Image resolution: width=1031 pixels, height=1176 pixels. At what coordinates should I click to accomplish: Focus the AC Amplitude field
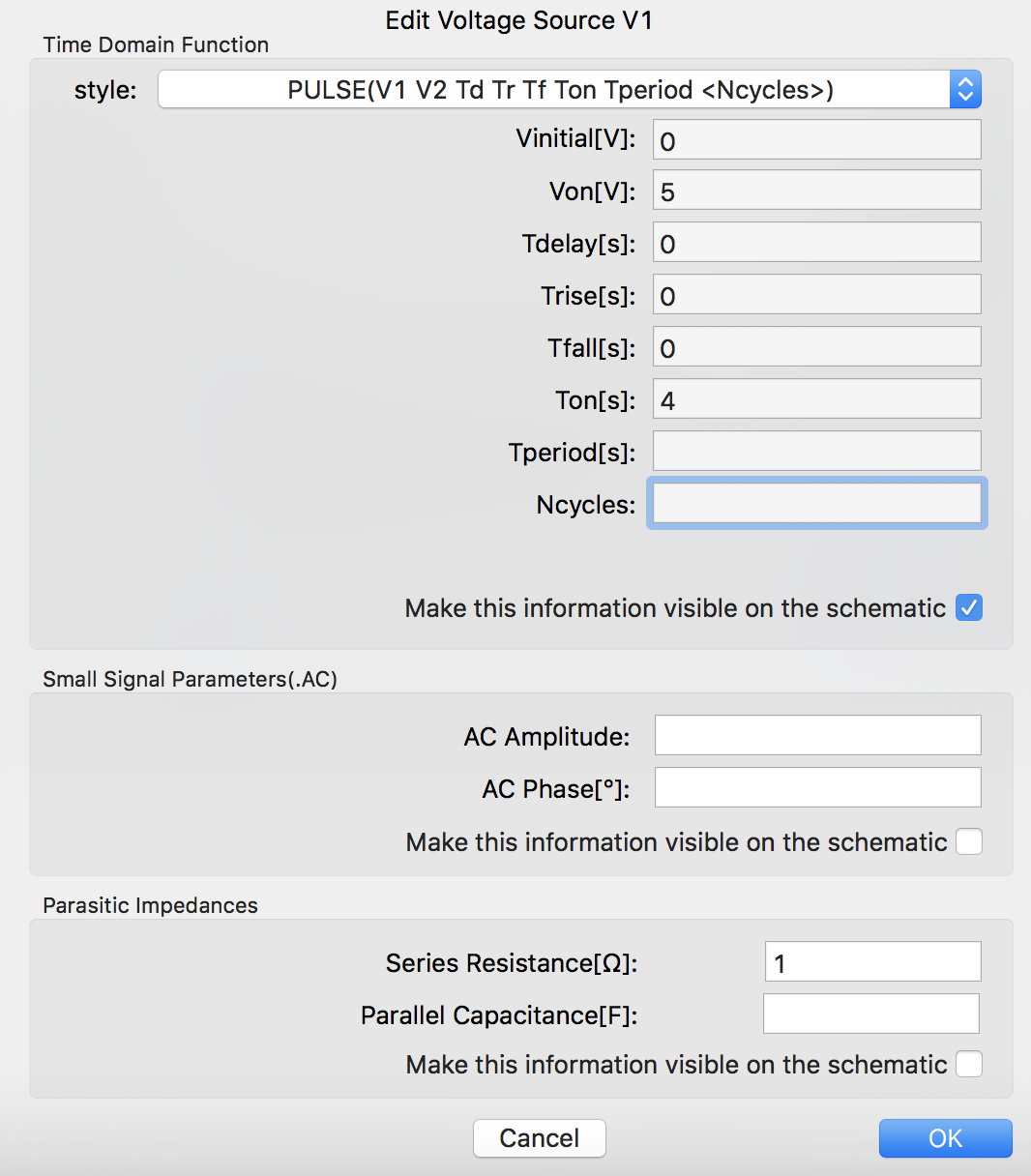(x=818, y=736)
